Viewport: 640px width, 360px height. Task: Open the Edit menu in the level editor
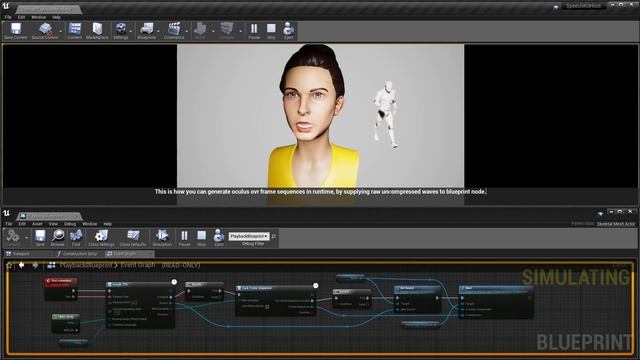click(x=22, y=17)
